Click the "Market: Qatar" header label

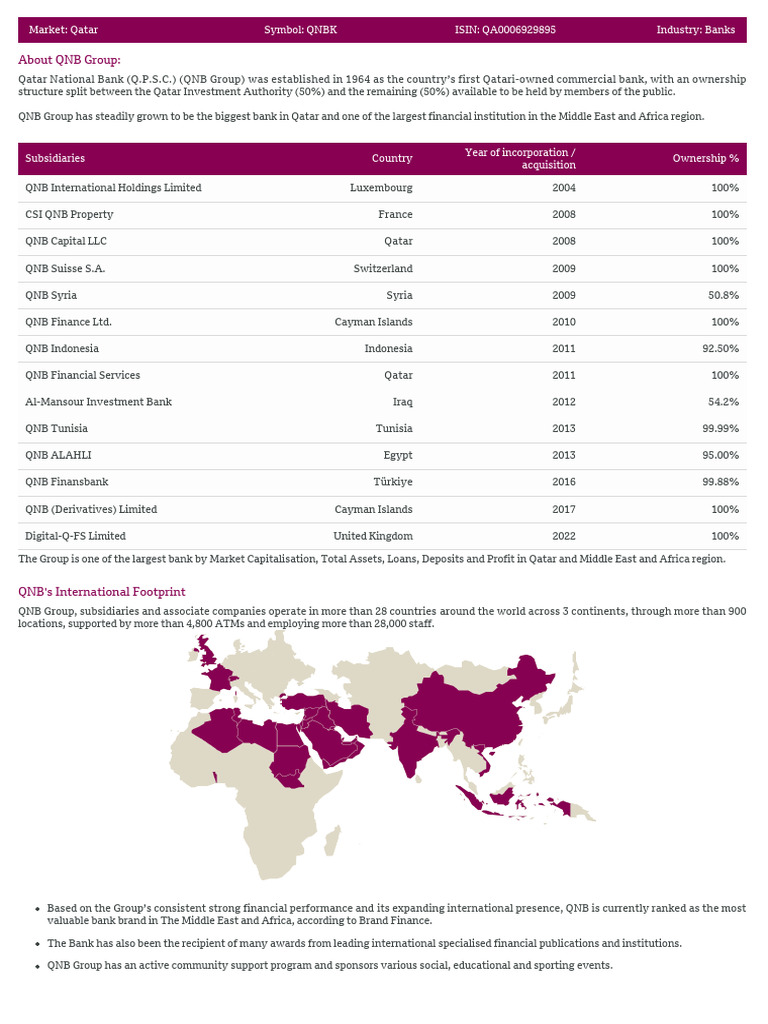pyautogui.click(x=63, y=30)
